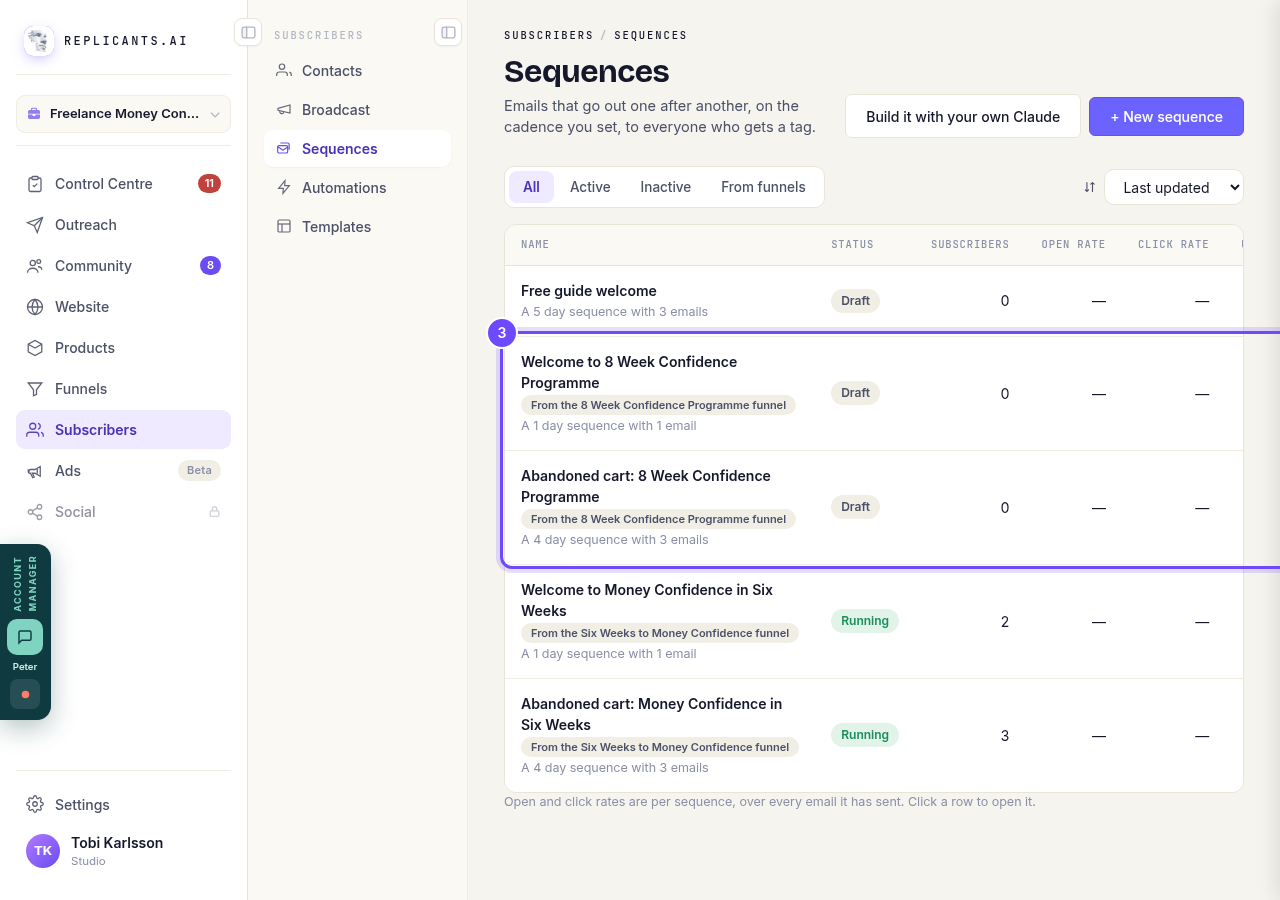Open Automations lightning icon

[284, 188]
